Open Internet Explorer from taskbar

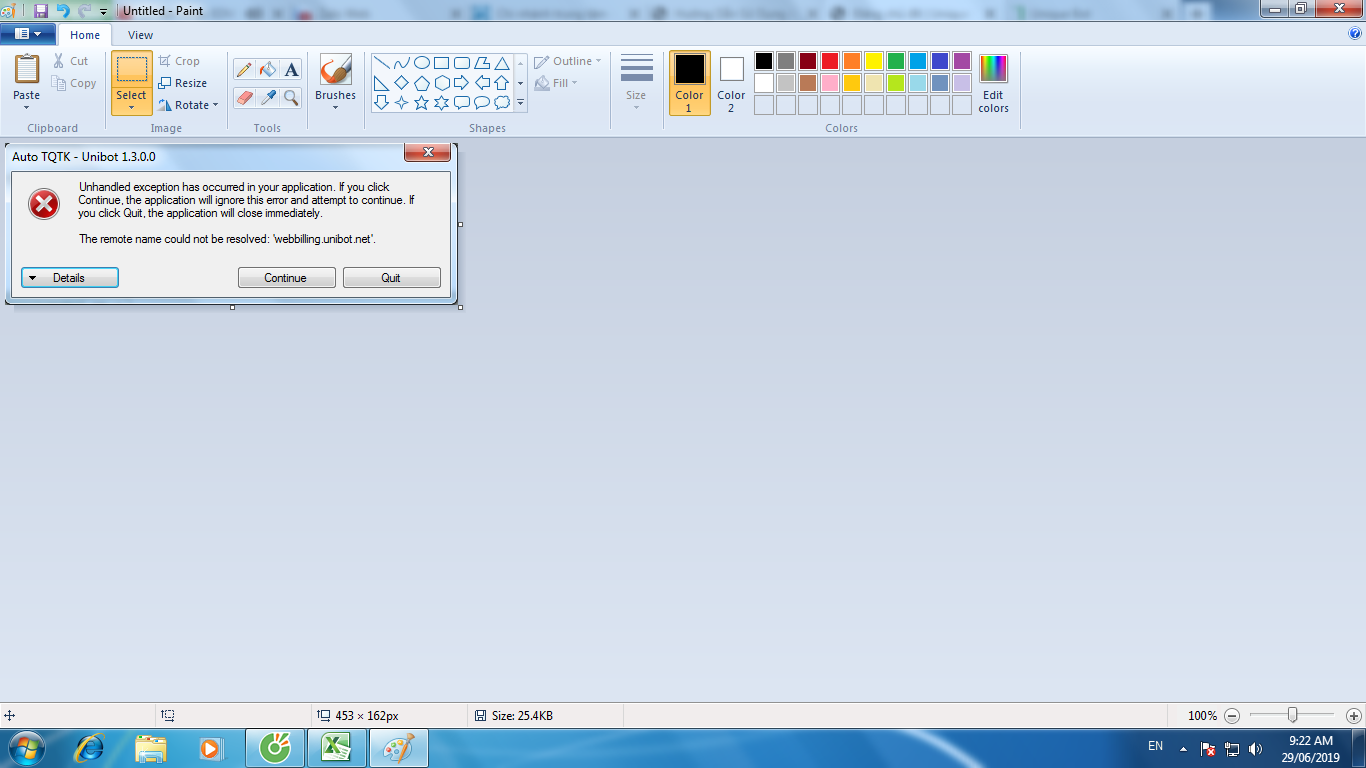click(90, 748)
